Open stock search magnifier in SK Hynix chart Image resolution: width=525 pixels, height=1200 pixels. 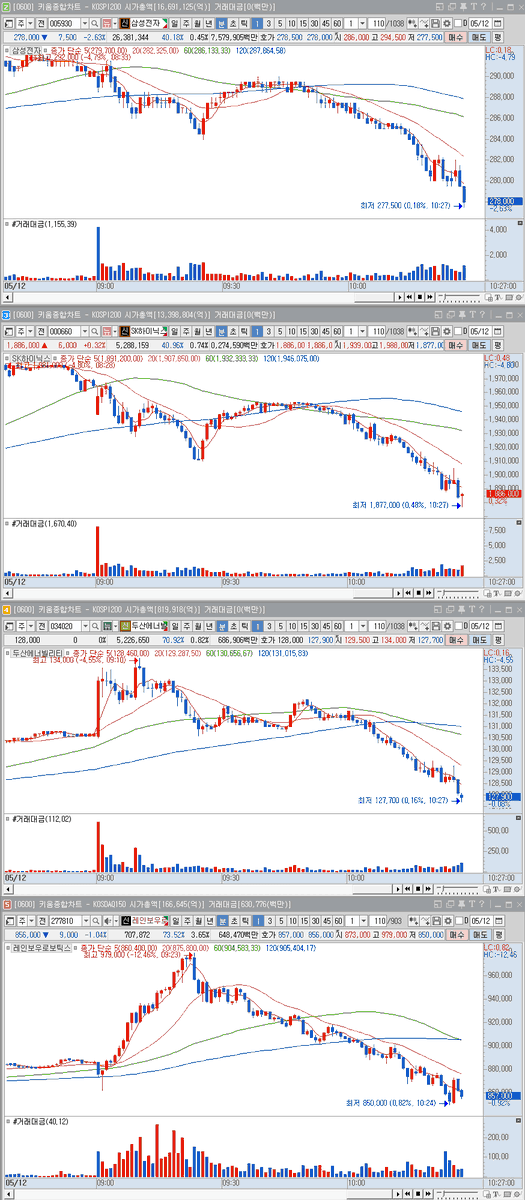[x=95, y=329]
